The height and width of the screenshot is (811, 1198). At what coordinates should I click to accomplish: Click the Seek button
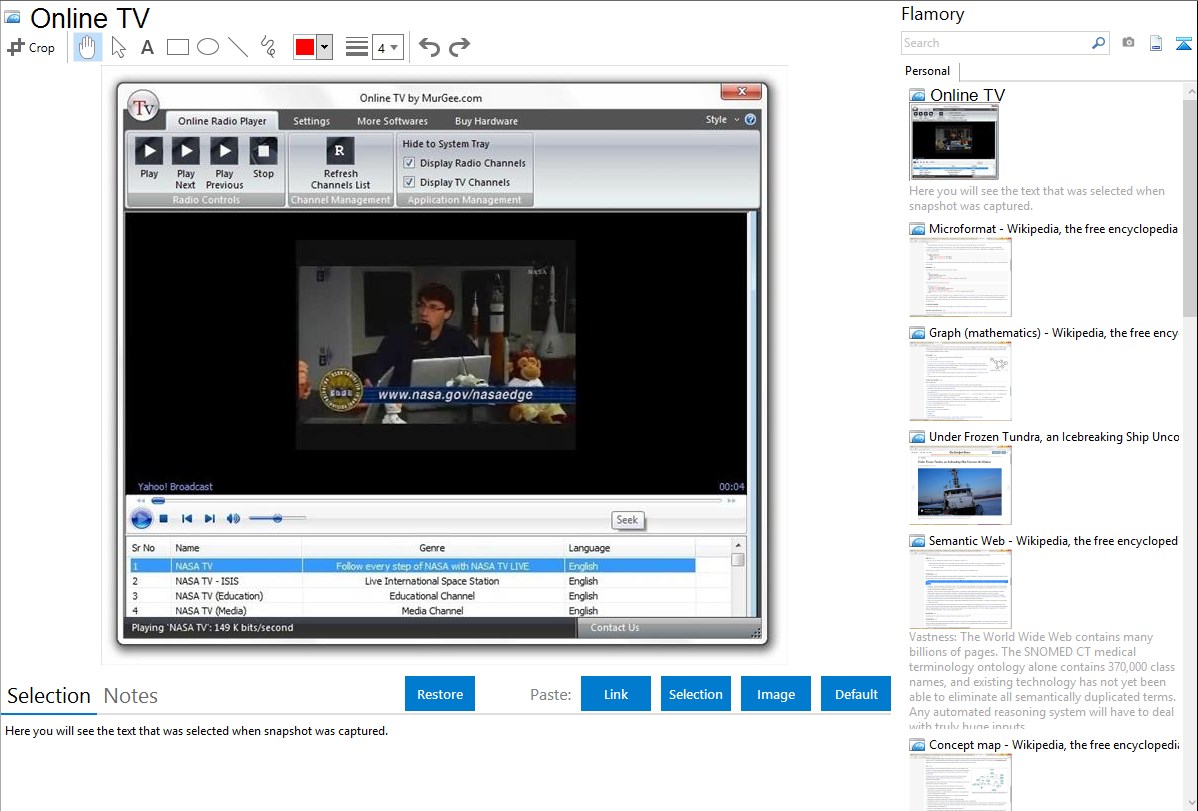point(627,520)
